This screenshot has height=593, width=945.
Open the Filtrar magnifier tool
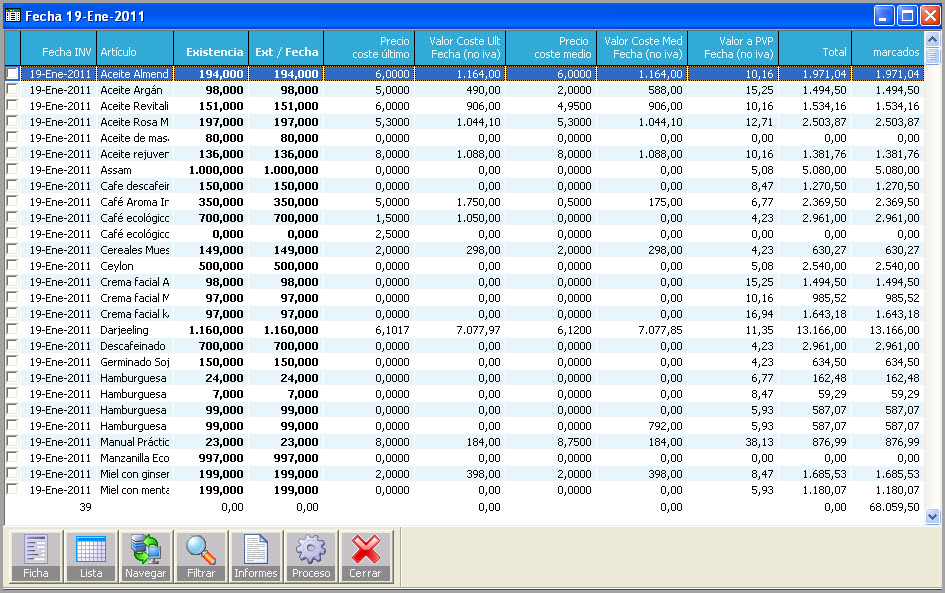201,556
